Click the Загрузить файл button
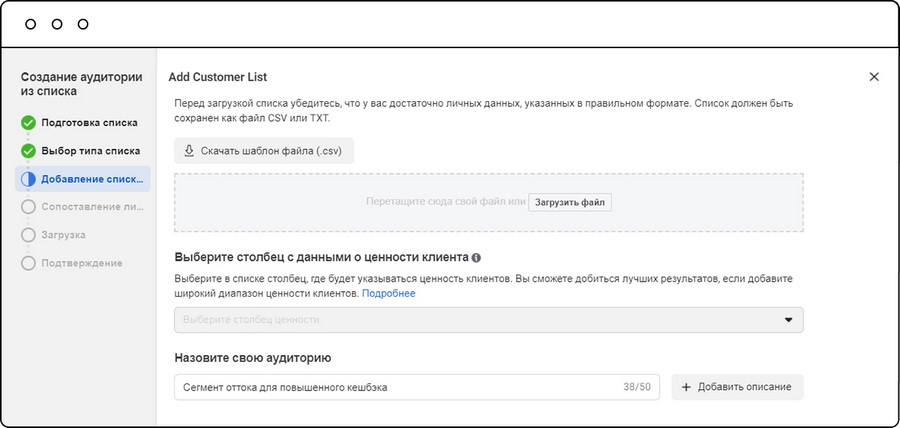900x428 pixels. coord(570,203)
